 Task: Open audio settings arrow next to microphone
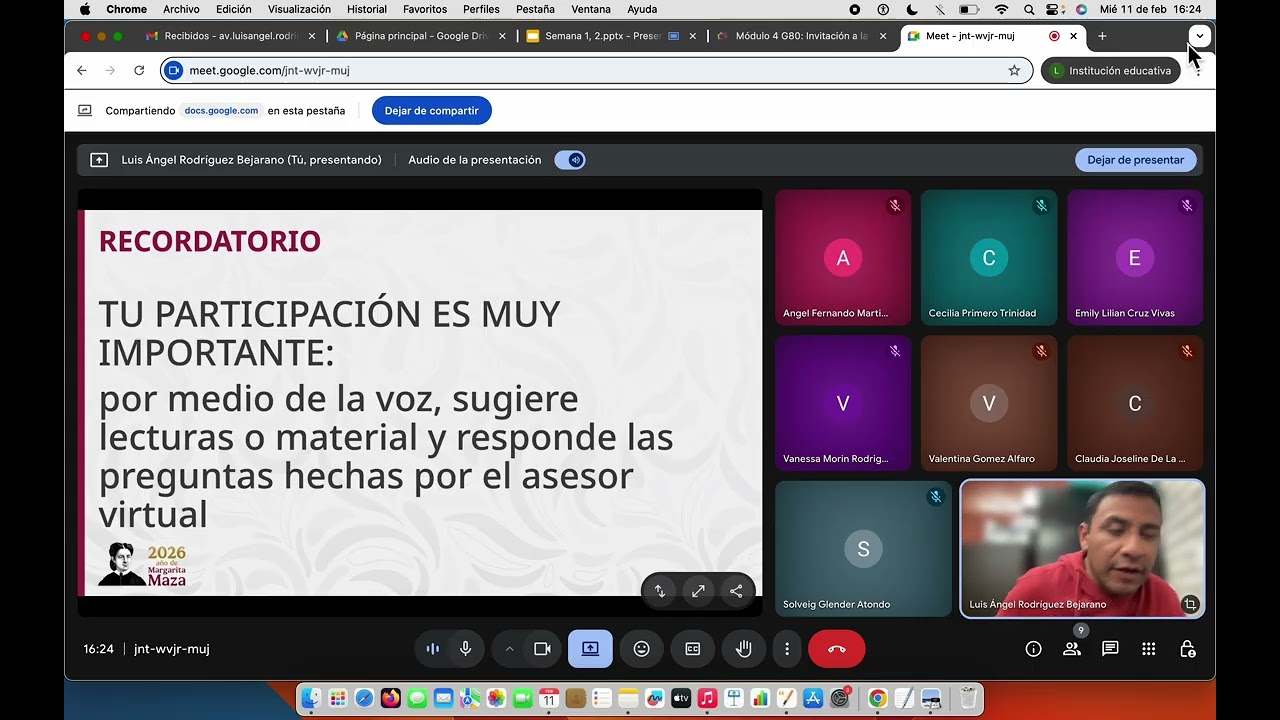(x=509, y=649)
